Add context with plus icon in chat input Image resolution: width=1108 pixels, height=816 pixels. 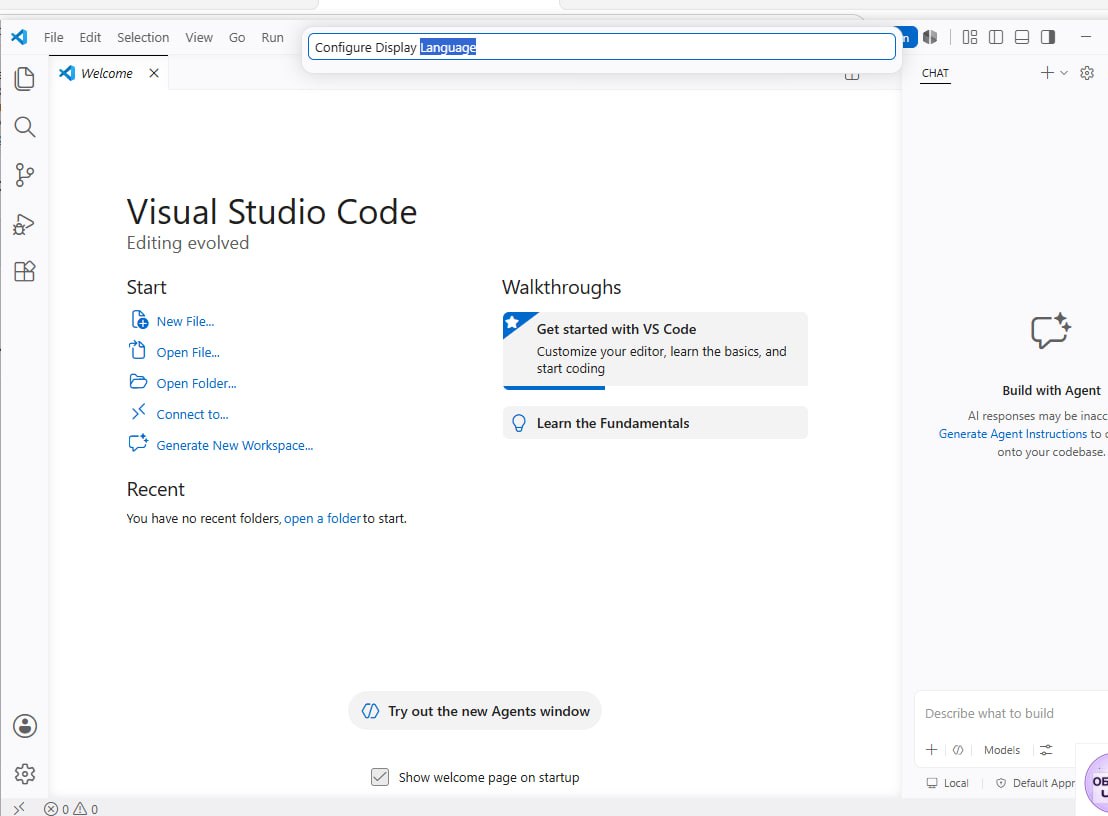(931, 750)
